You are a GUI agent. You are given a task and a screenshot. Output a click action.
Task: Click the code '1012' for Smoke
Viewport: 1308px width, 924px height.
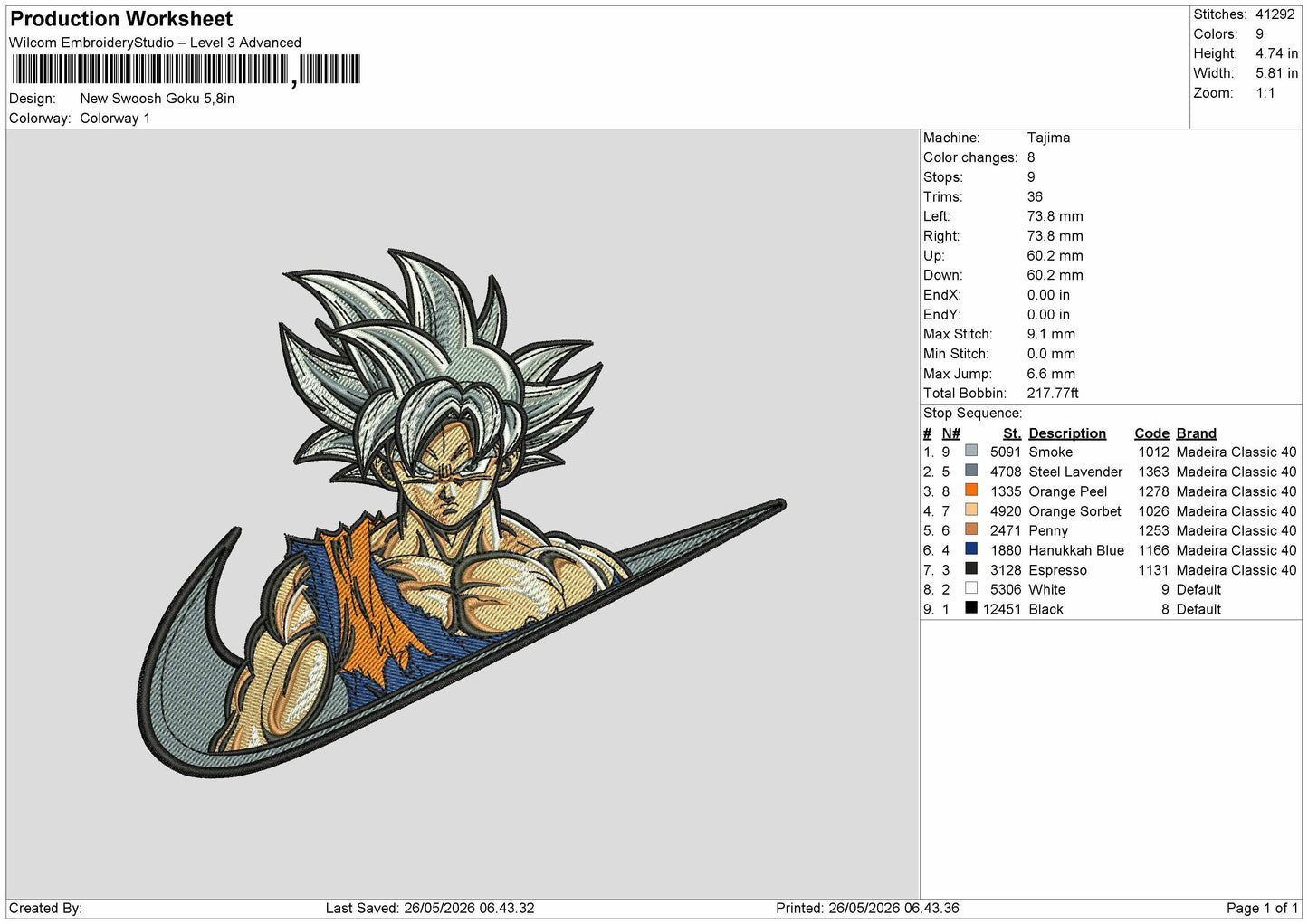point(1153,452)
